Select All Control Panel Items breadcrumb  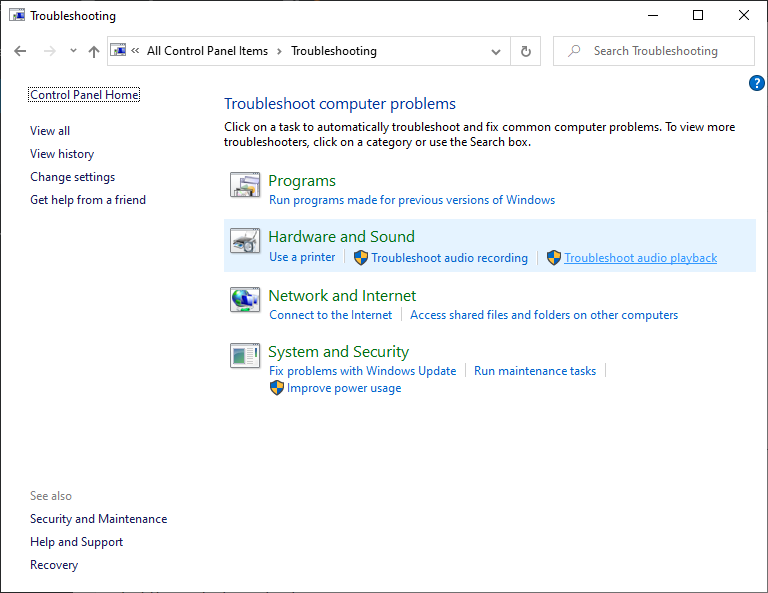point(207,51)
